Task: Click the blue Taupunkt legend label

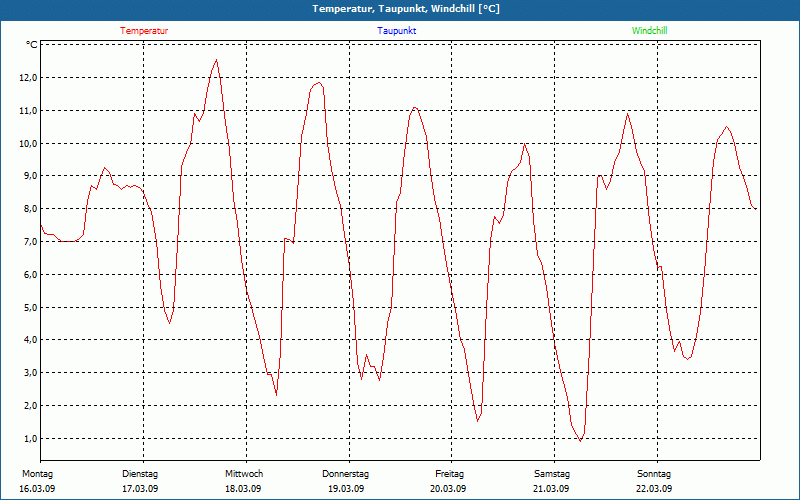Action: pyautogui.click(x=397, y=31)
